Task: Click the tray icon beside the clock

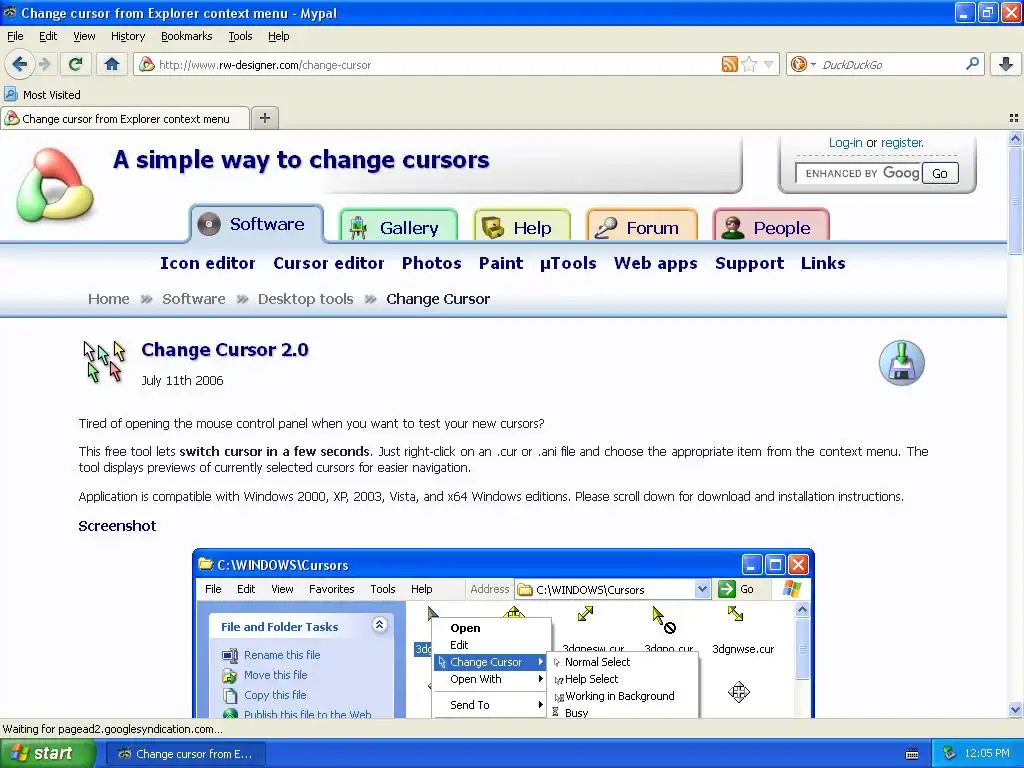Action: click(x=950, y=754)
